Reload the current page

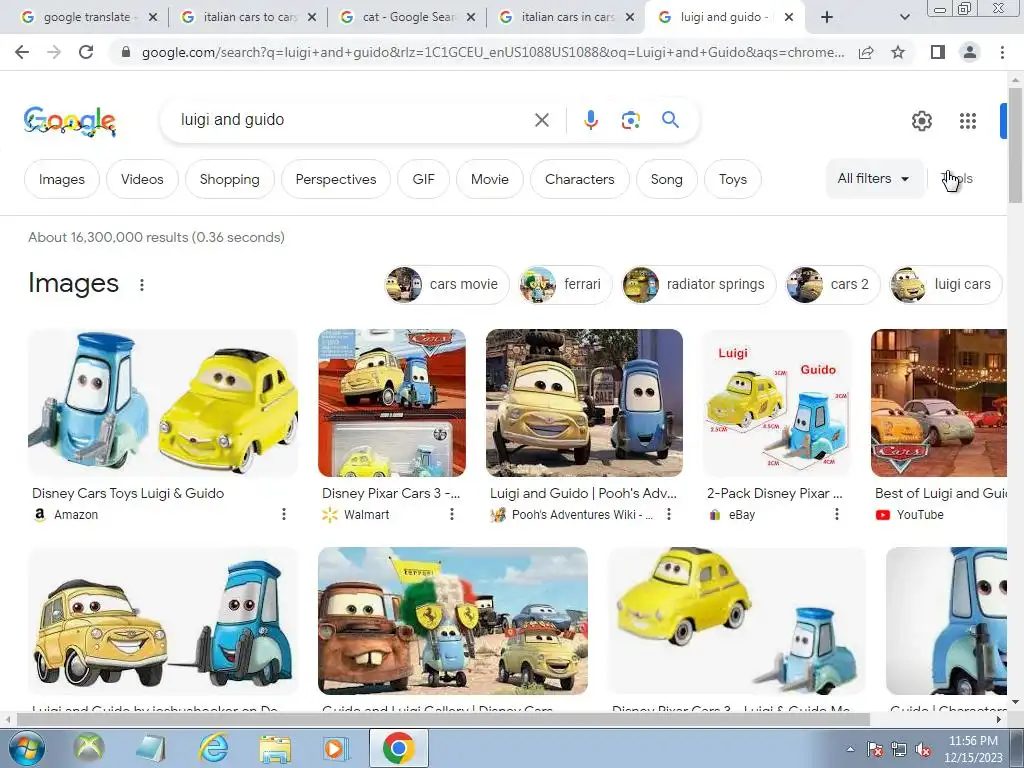click(86, 52)
